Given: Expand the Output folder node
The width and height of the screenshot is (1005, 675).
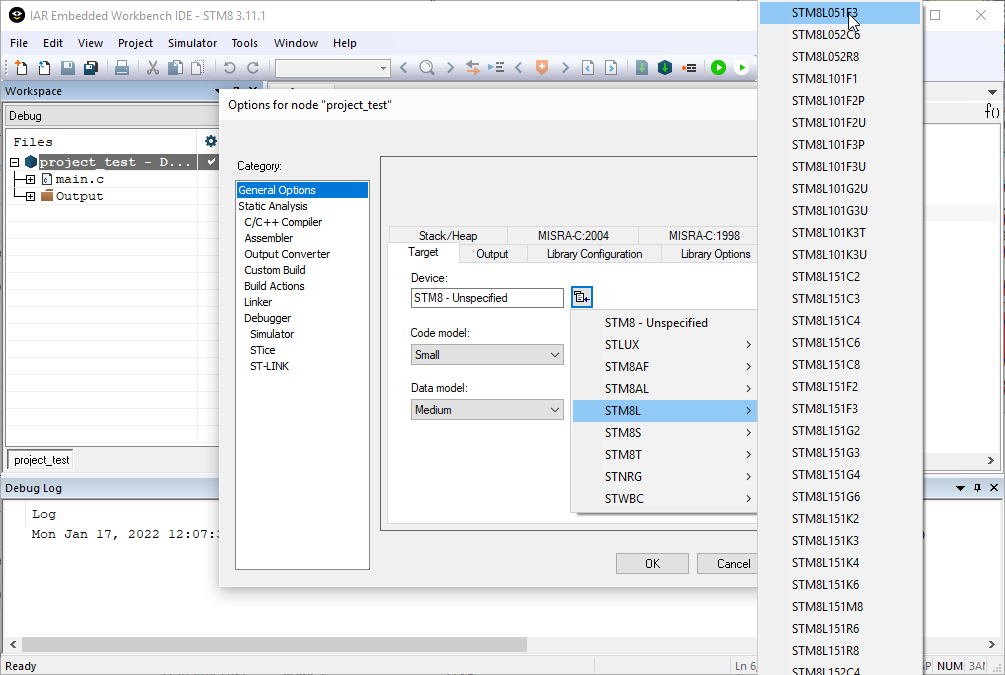Looking at the screenshot, I should tap(30, 196).
